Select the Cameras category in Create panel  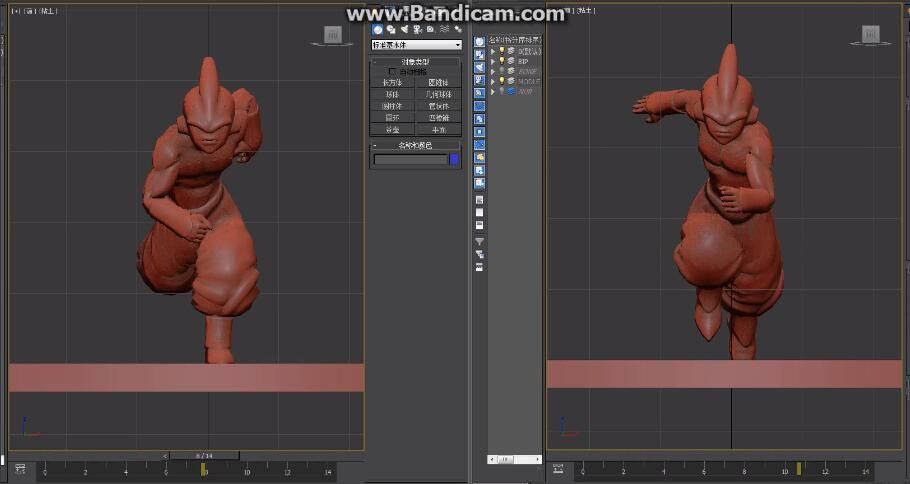417,30
